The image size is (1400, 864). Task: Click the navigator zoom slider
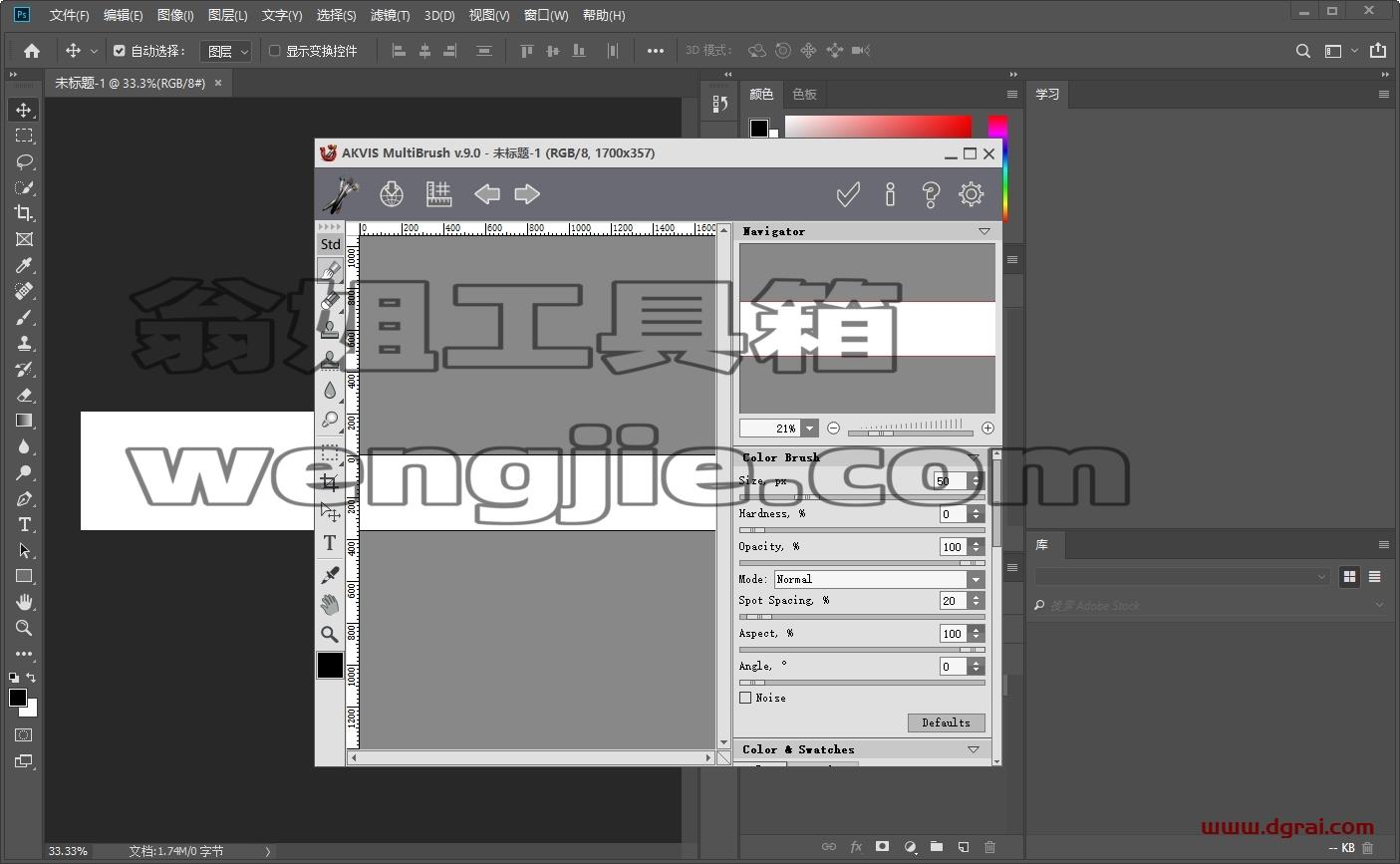pos(911,432)
